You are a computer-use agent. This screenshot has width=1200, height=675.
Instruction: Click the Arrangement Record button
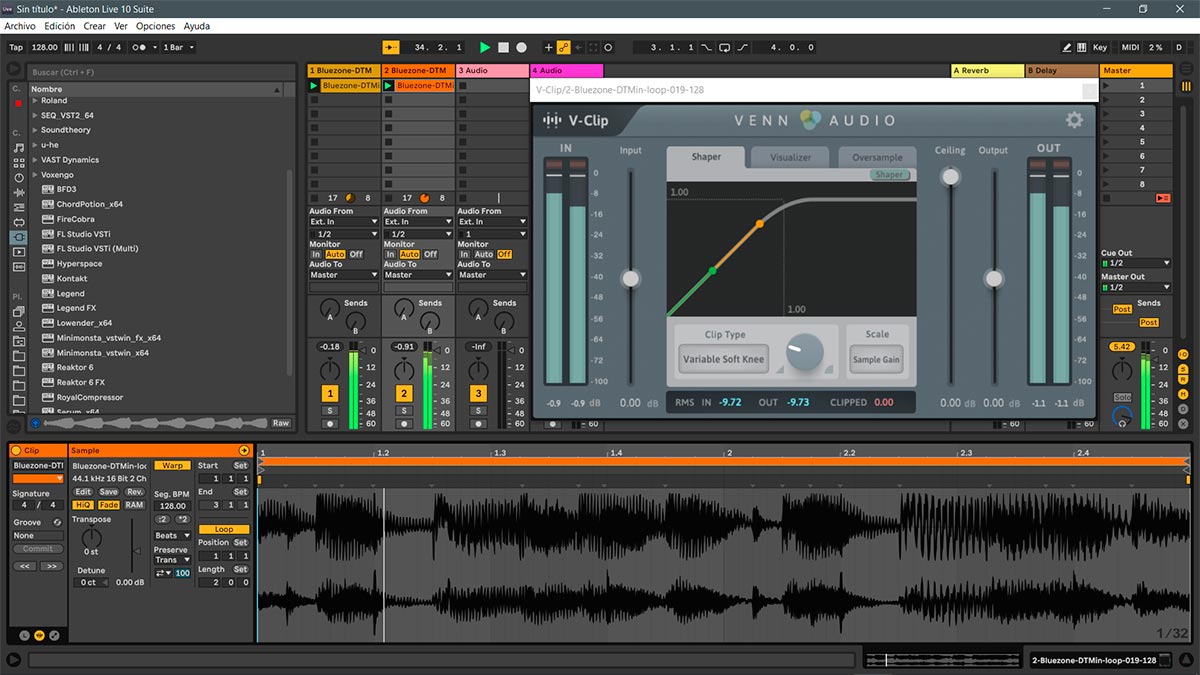[521, 47]
